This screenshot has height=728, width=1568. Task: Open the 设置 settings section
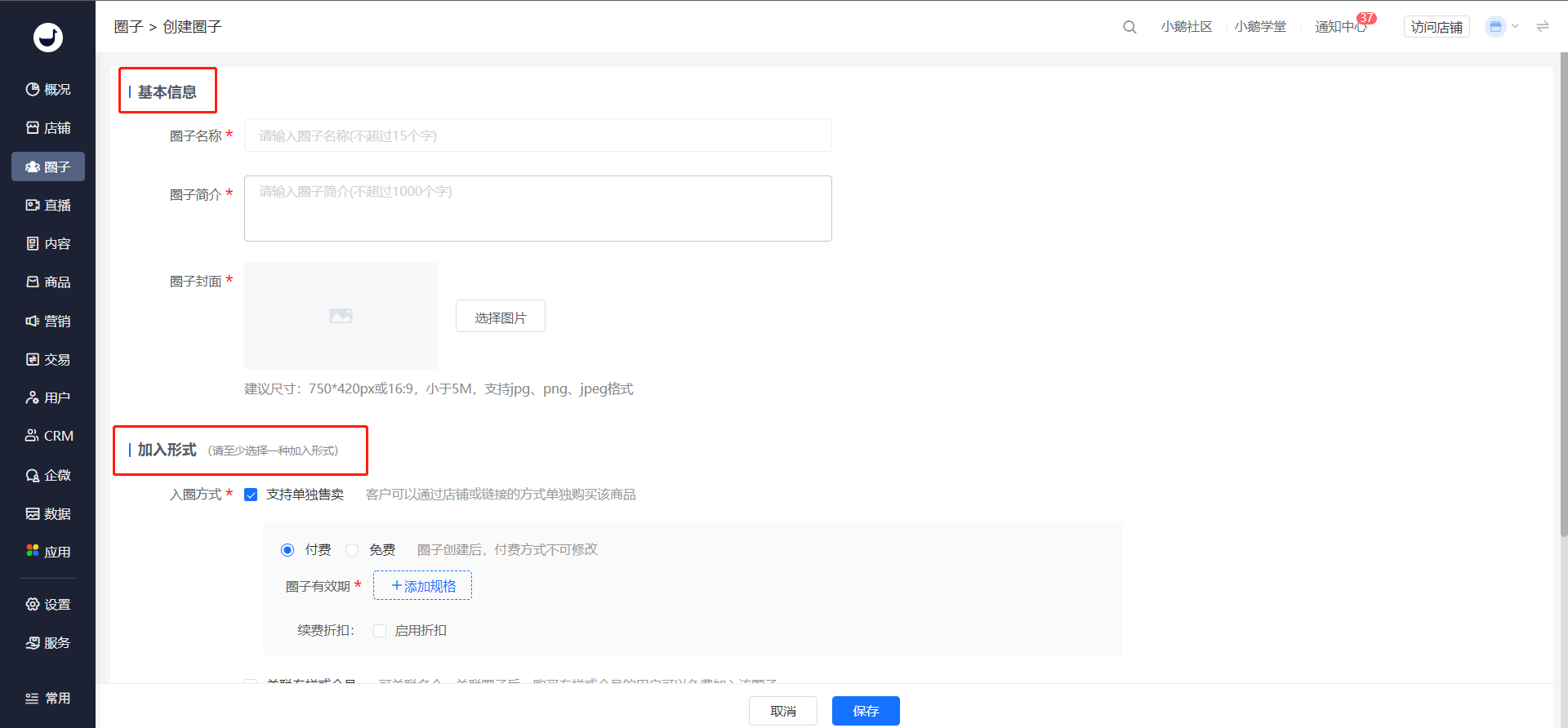click(x=48, y=604)
